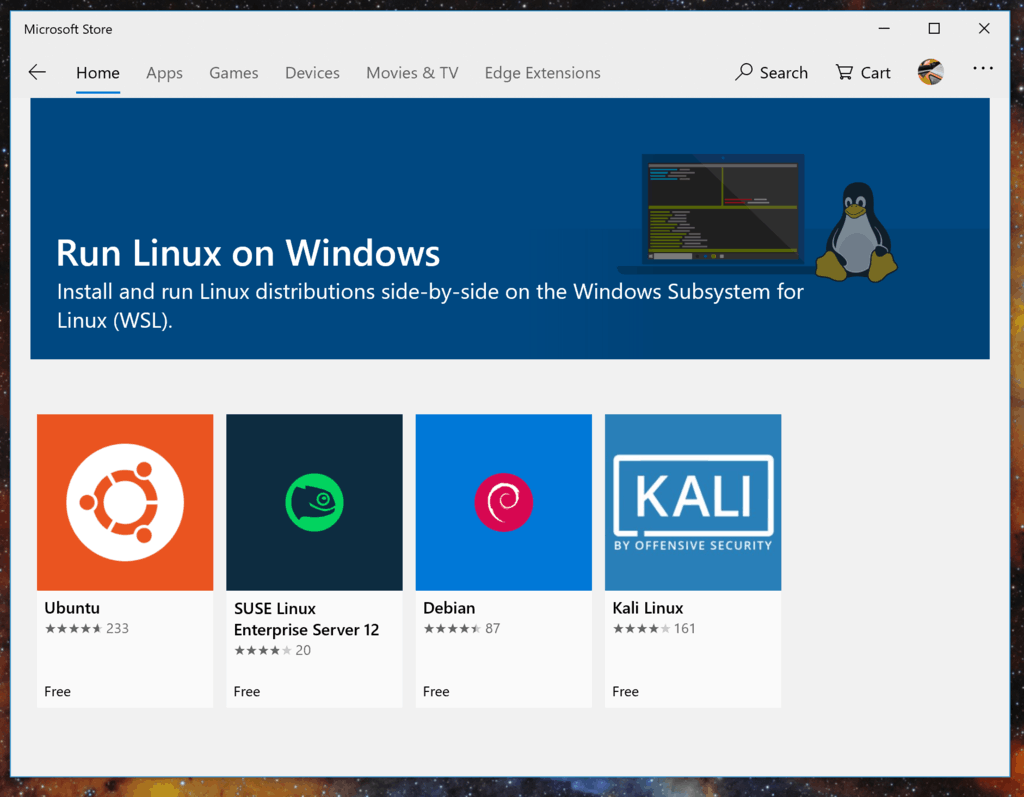Image resolution: width=1024 pixels, height=797 pixels.
Task: Open the user account avatar
Action: (x=931, y=72)
